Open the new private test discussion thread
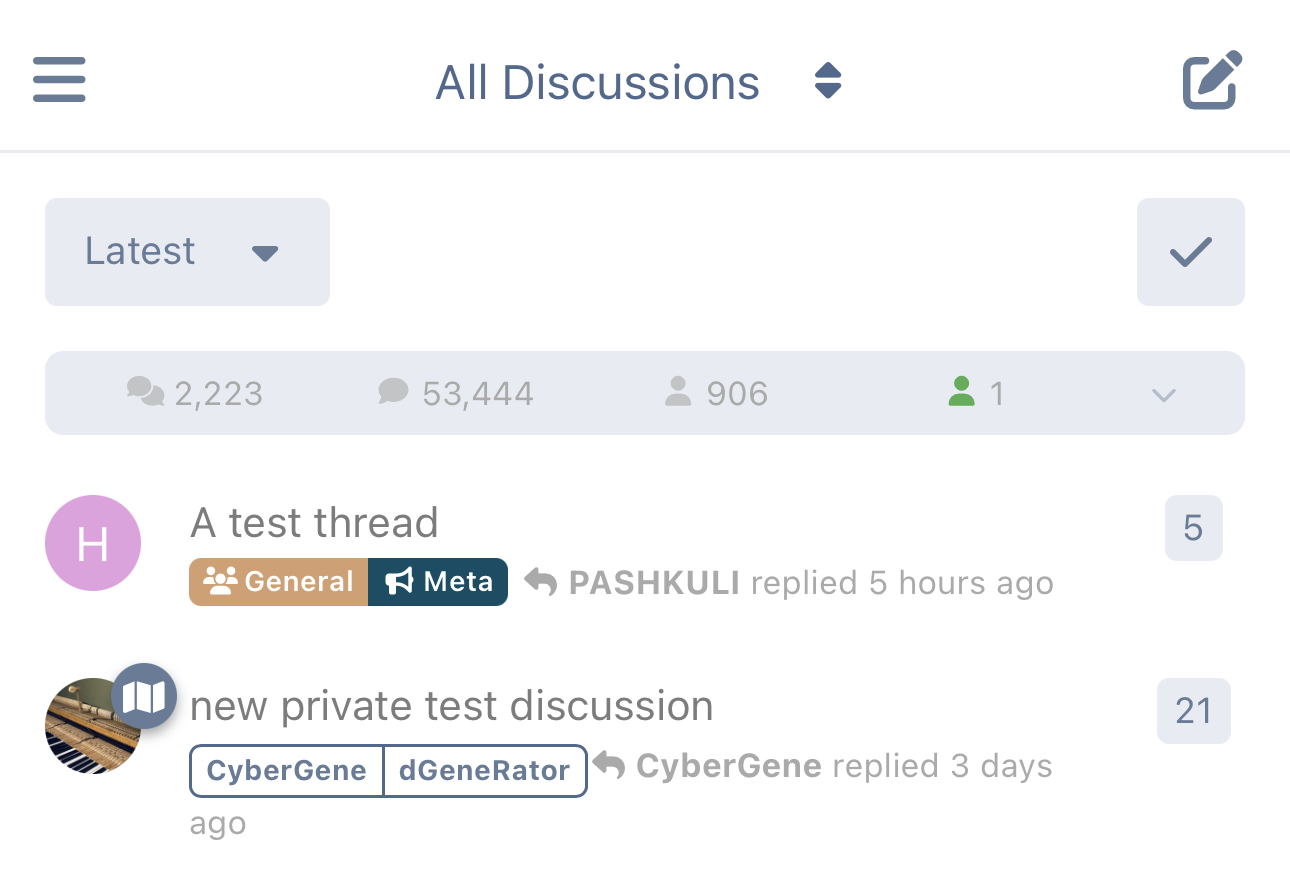 click(452, 705)
